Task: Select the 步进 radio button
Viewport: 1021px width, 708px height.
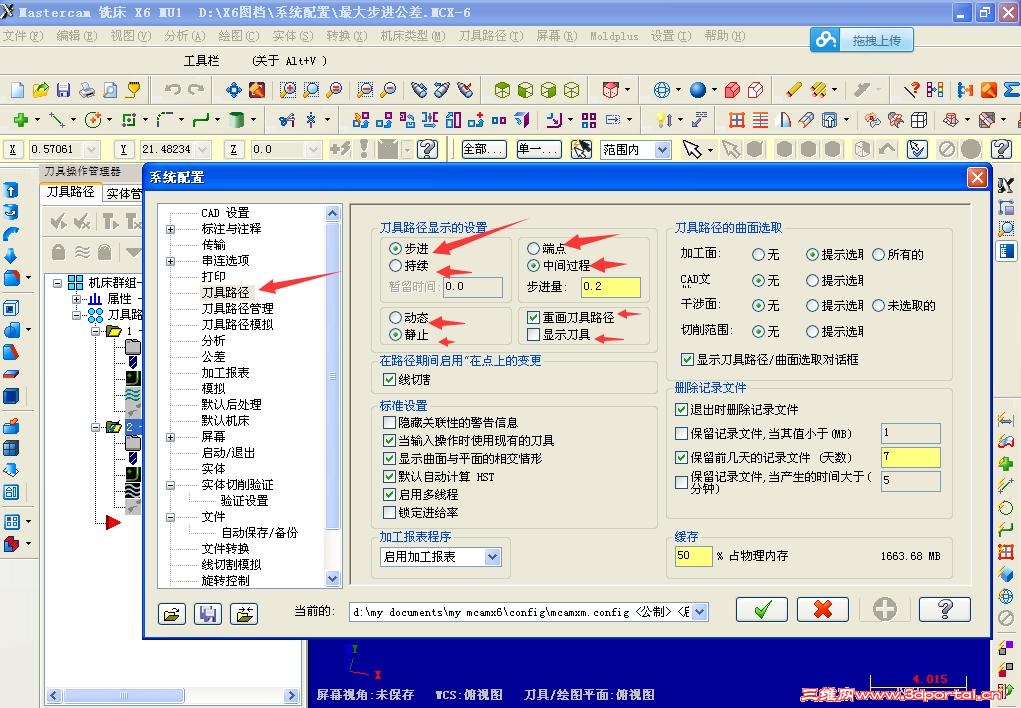Action: (395, 248)
